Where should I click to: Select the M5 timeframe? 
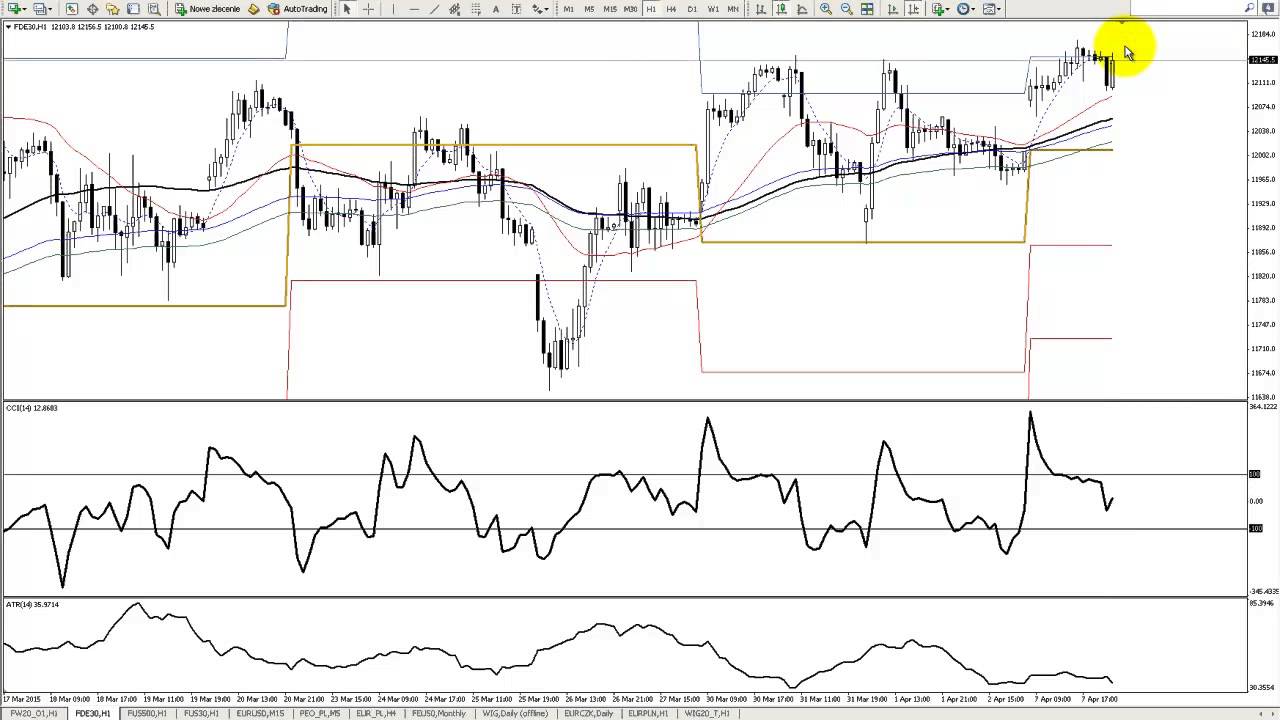[x=589, y=9]
